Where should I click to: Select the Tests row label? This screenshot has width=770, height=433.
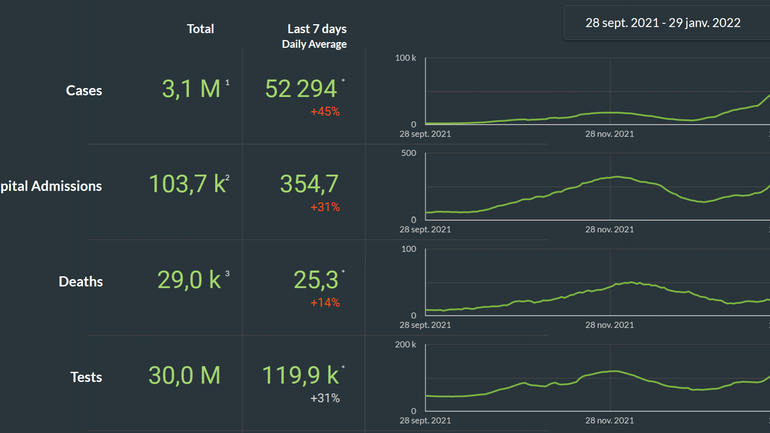tap(86, 377)
